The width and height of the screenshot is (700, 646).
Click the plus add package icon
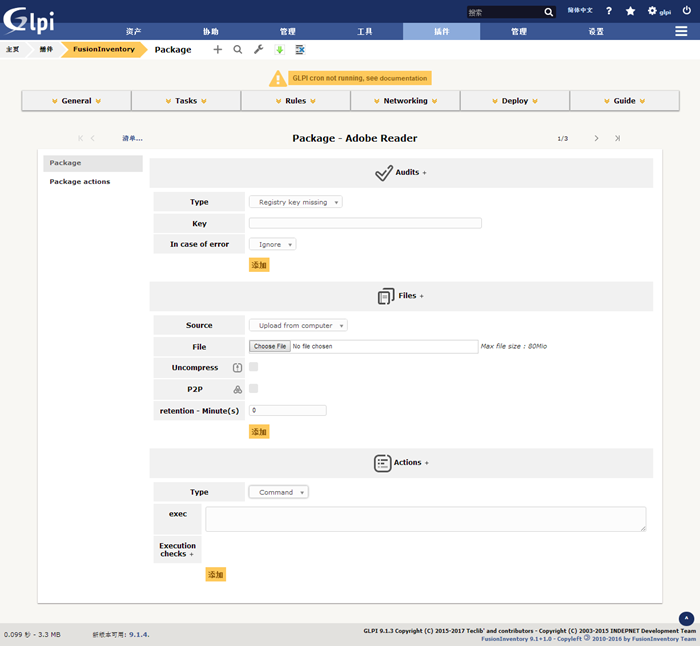(x=217, y=50)
